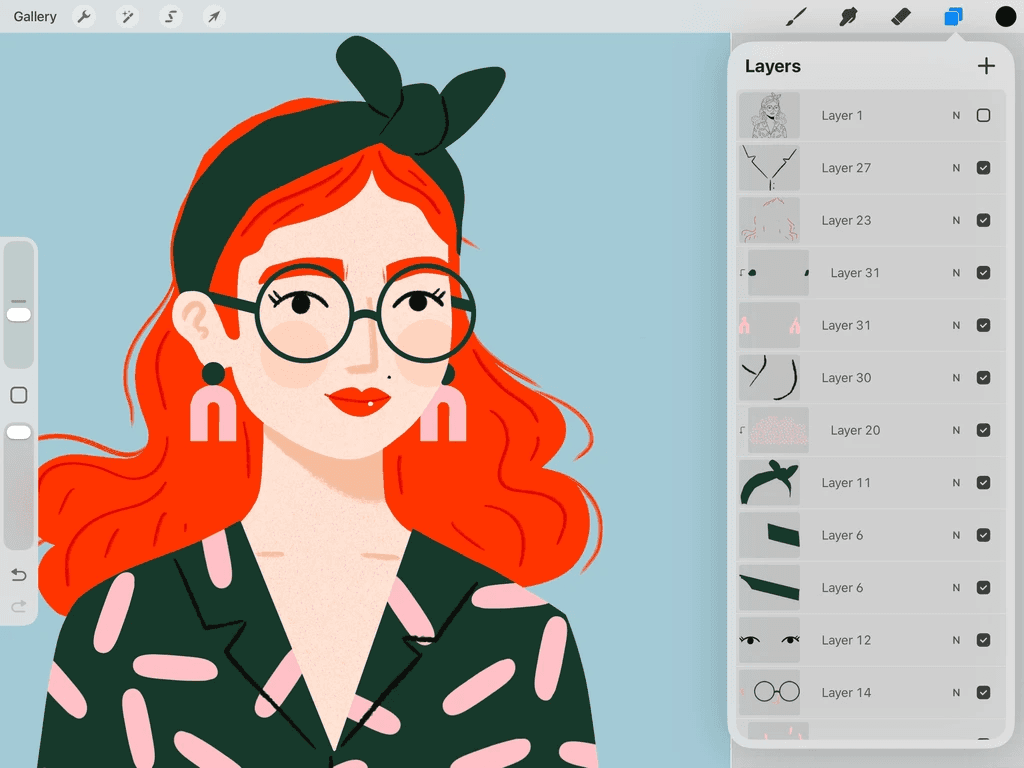Click the "Layer 12" name

click(x=846, y=640)
